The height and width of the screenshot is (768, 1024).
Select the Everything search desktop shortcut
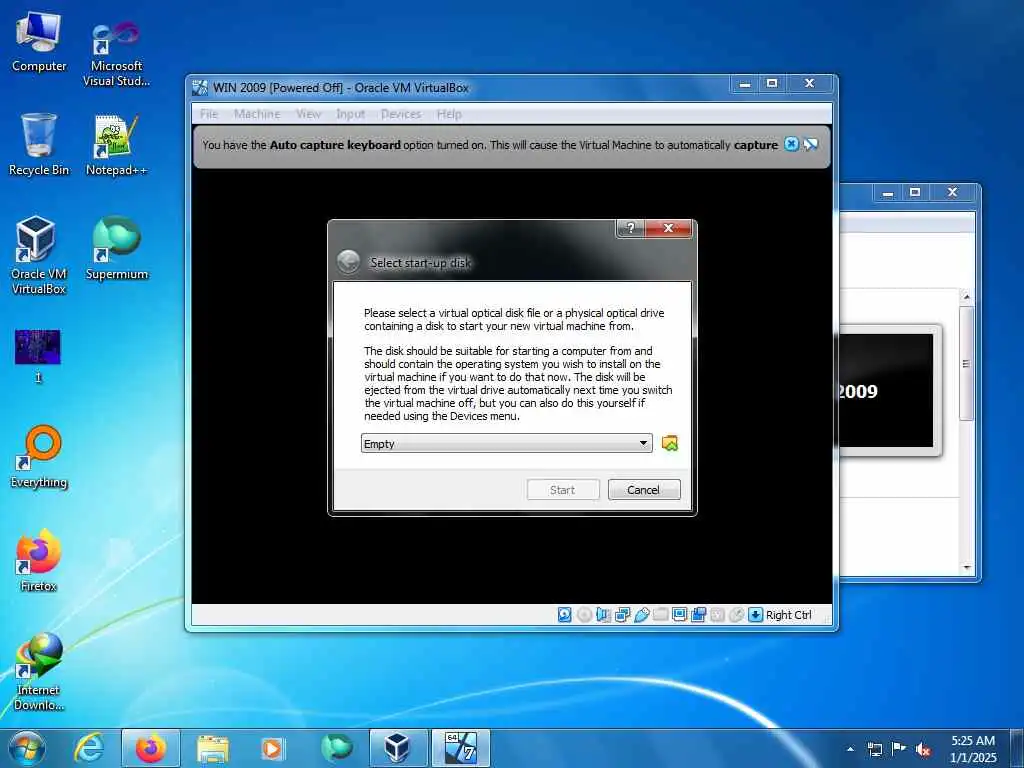39,457
